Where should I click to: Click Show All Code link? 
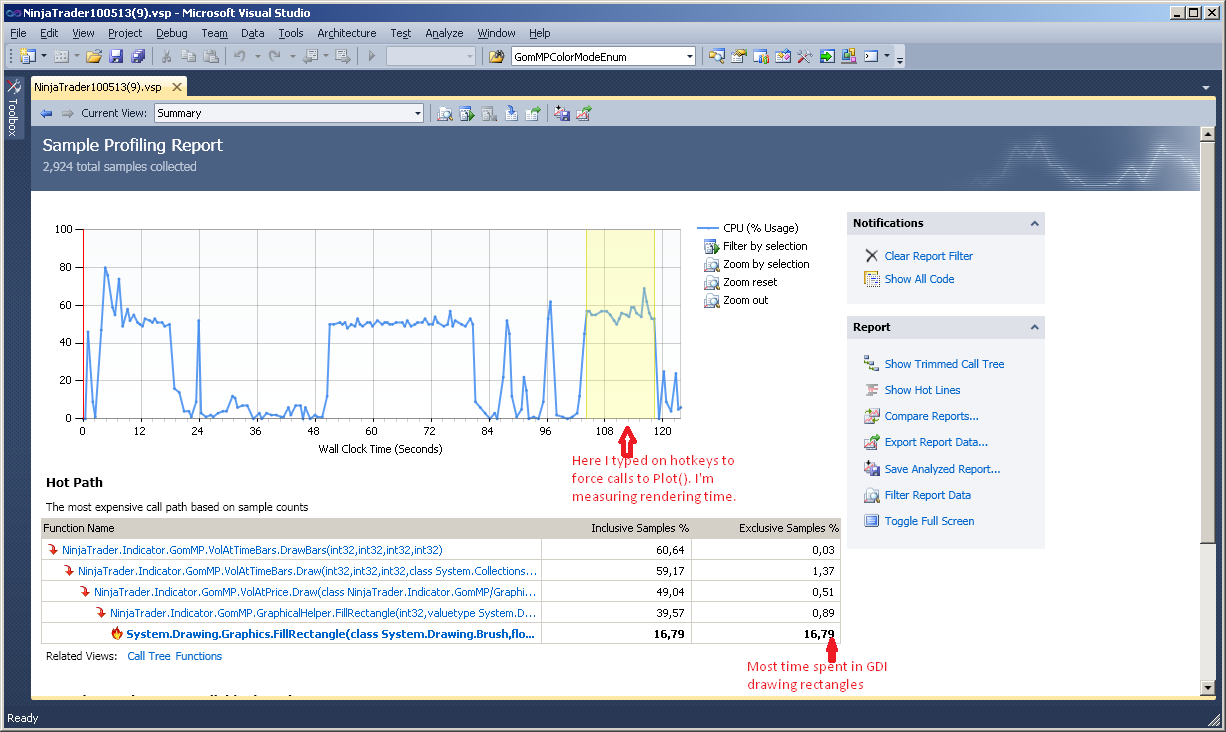click(919, 279)
